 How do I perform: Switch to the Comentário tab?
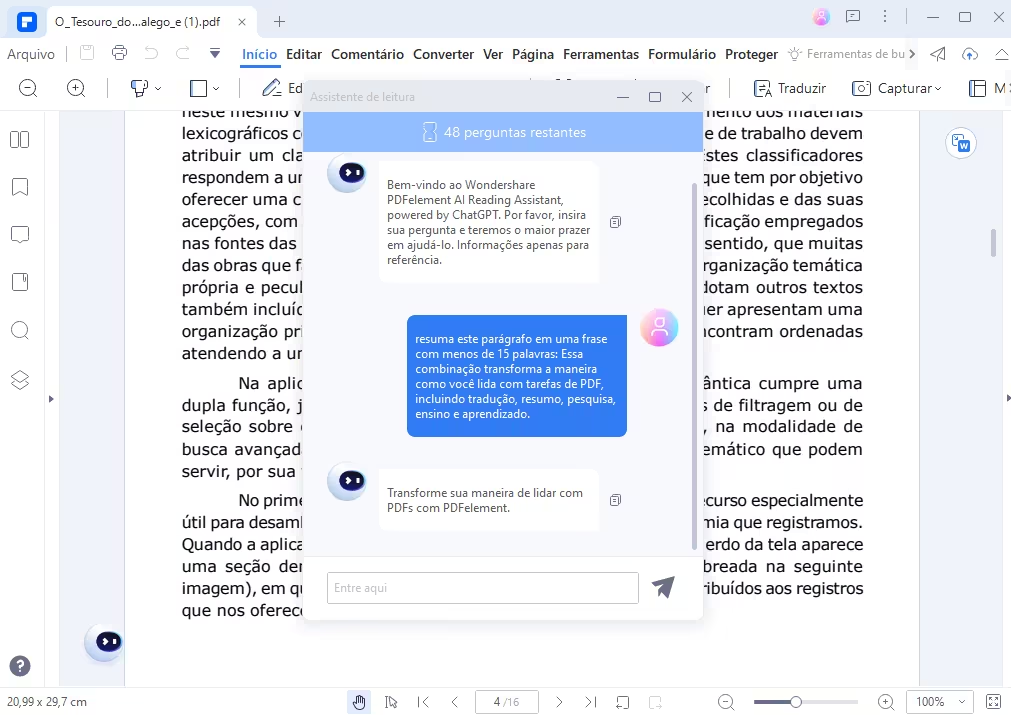(368, 54)
